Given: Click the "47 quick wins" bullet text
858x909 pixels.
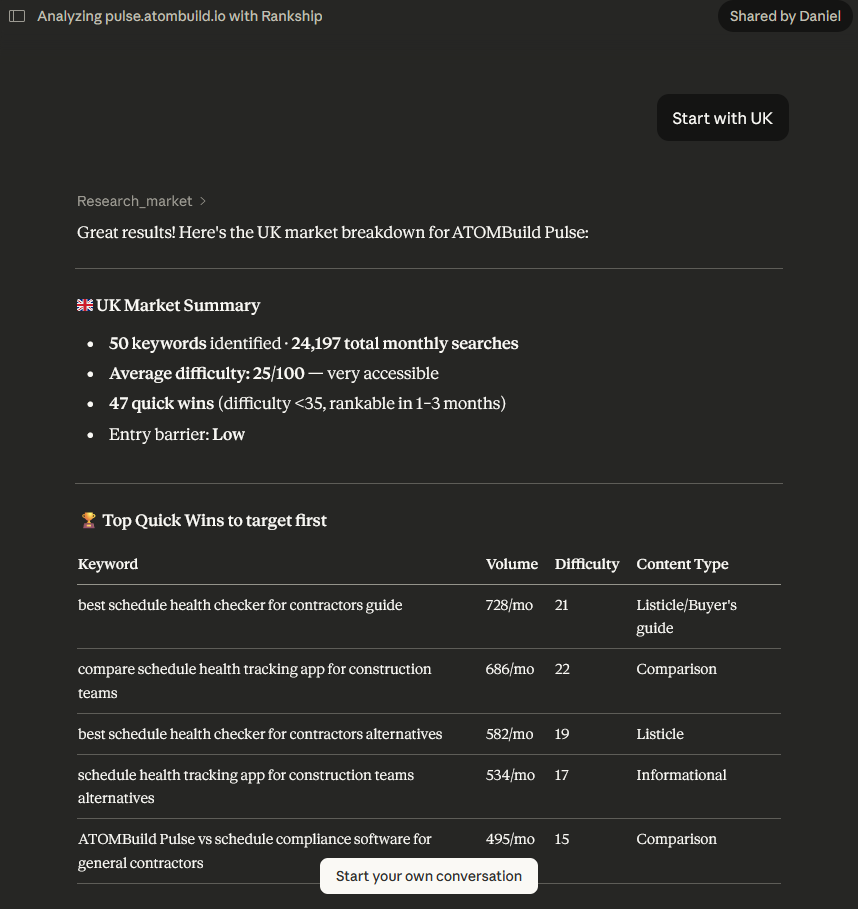Looking at the screenshot, I should [x=161, y=403].
